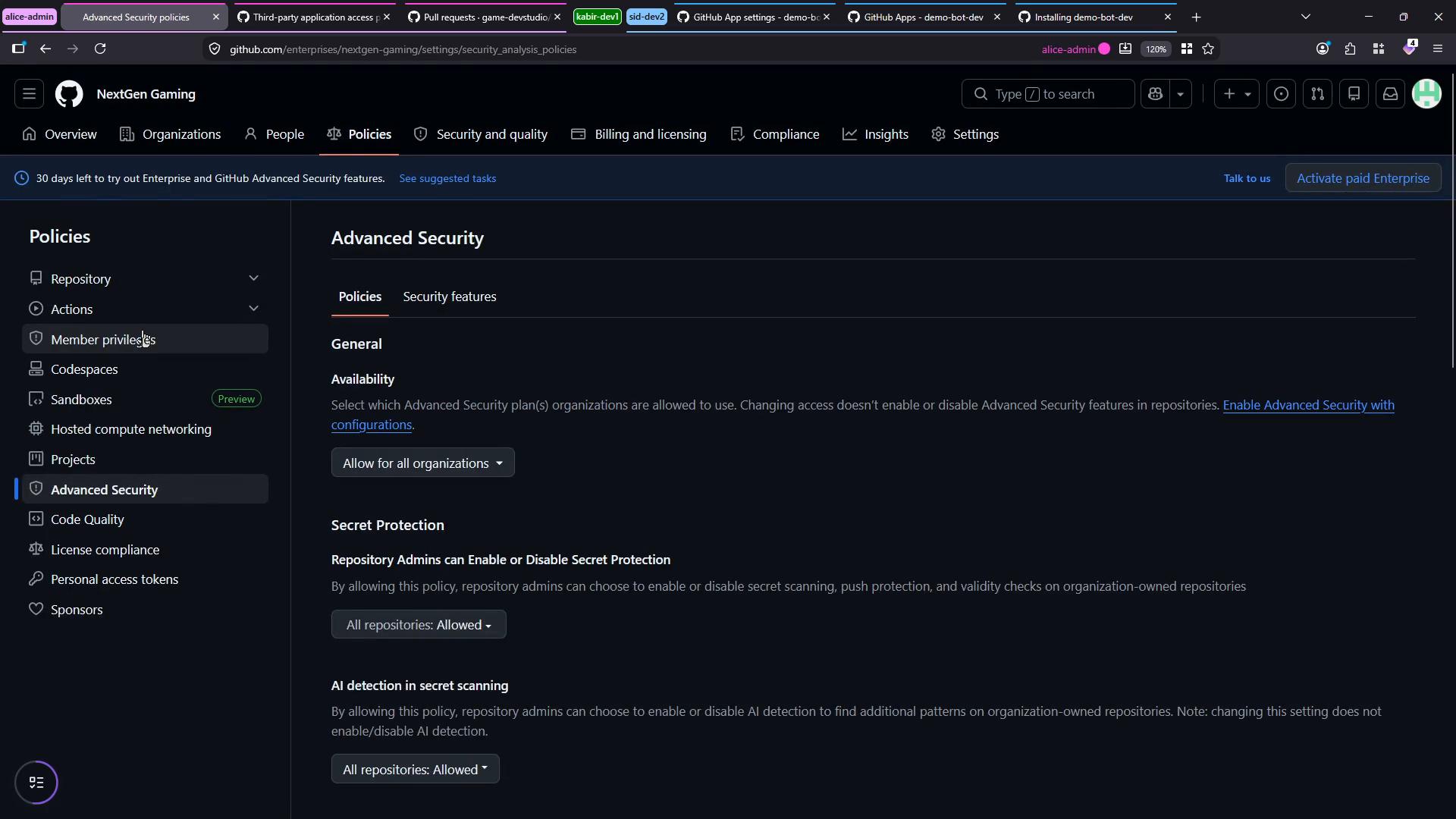This screenshot has height=819, width=1456.
Task: Click the browser address bar URL
Action: coord(403,49)
